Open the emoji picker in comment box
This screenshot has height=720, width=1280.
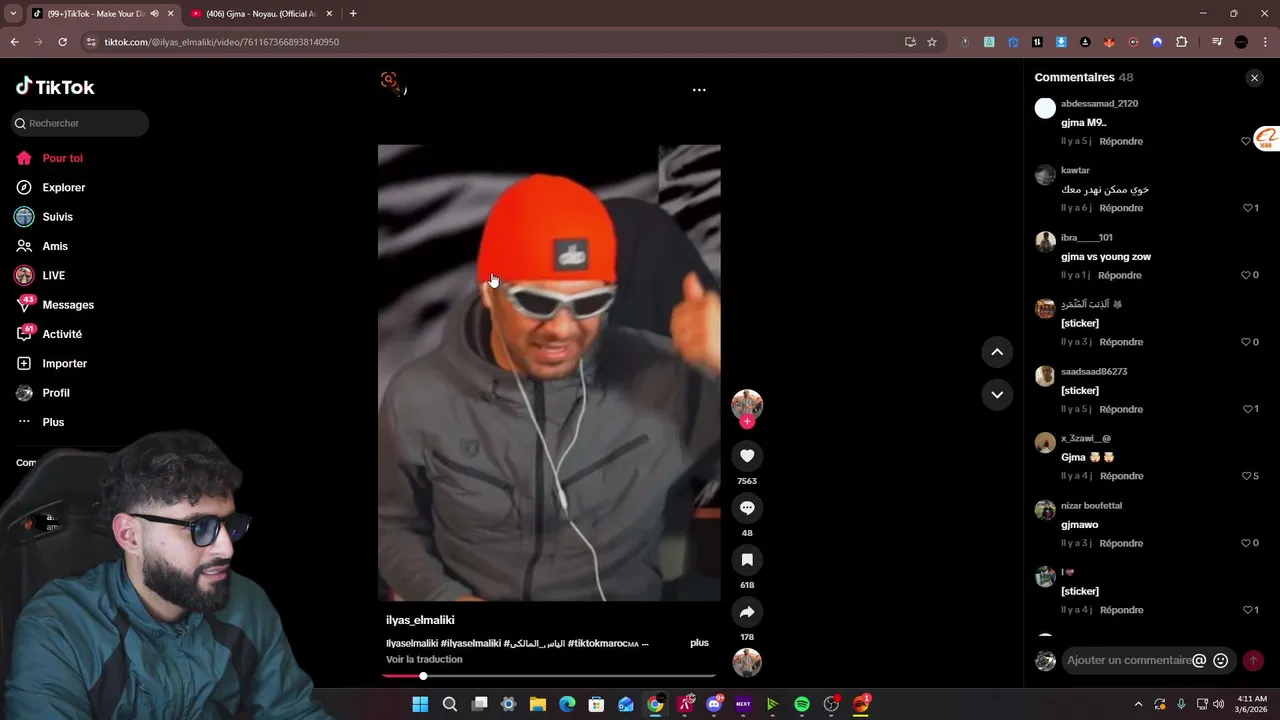click(x=1220, y=660)
